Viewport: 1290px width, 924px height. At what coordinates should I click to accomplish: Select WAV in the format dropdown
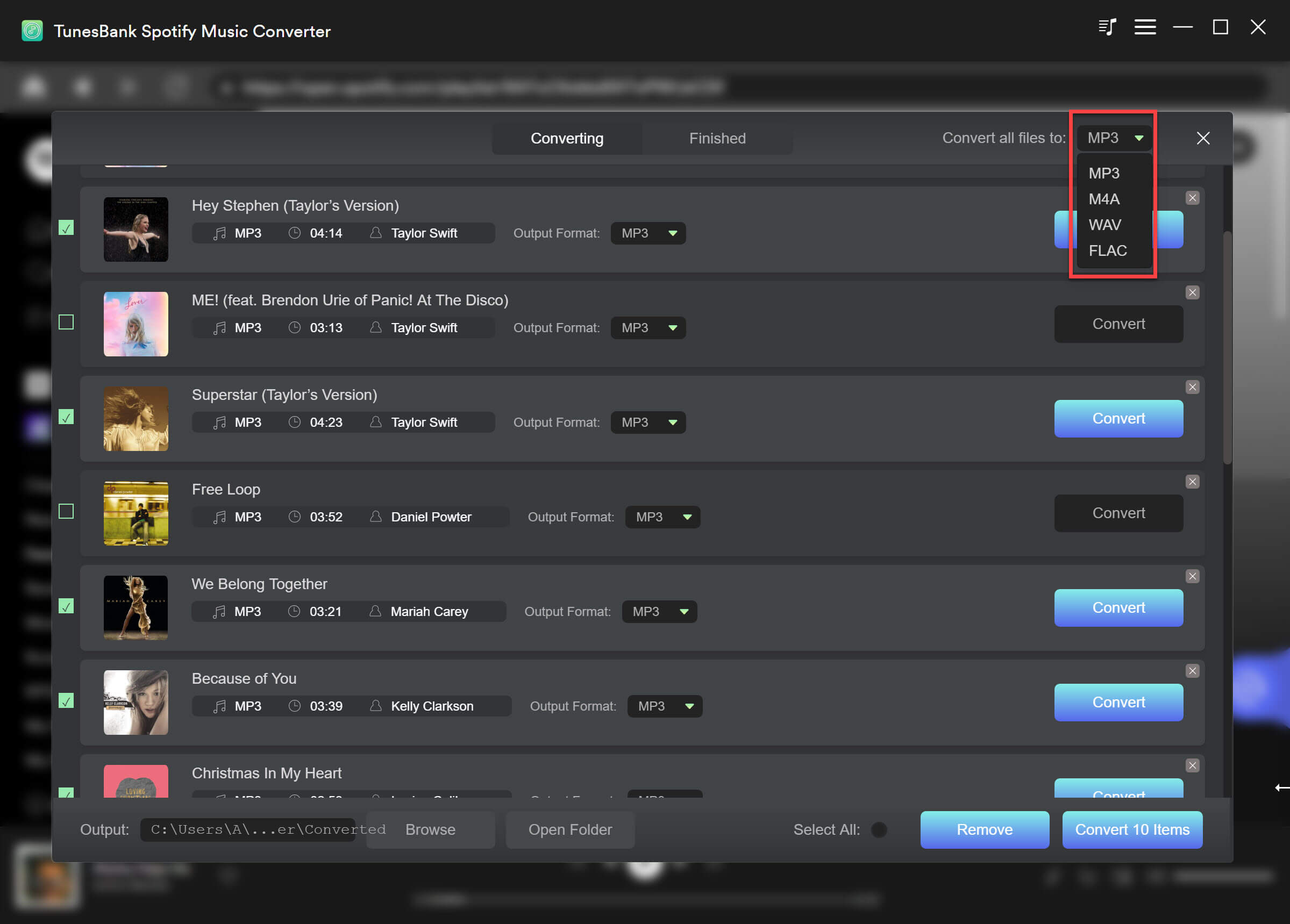tap(1104, 225)
